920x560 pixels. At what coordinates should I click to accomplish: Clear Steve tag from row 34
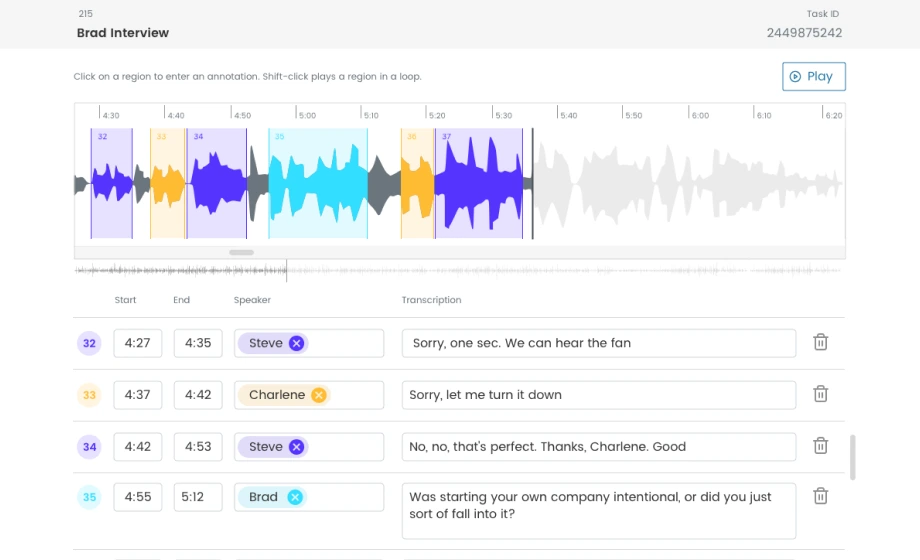296,447
